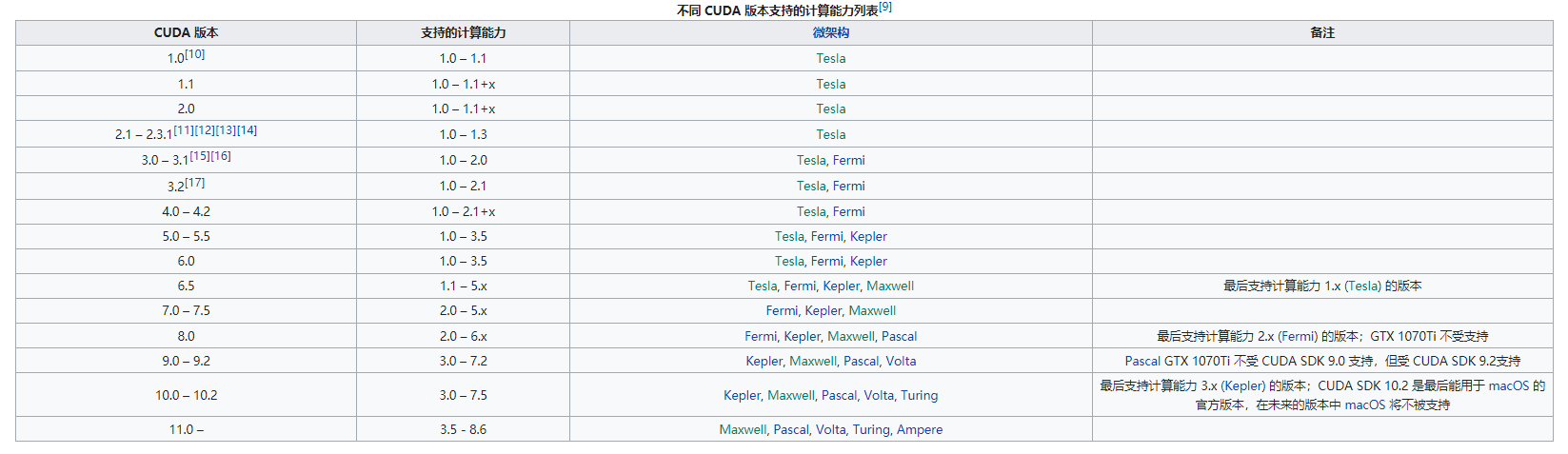Image resolution: width=1568 pixels, height=454 pixels.
Task: Open footnote [17] next to version 3.2
Action: click(195, 182)
